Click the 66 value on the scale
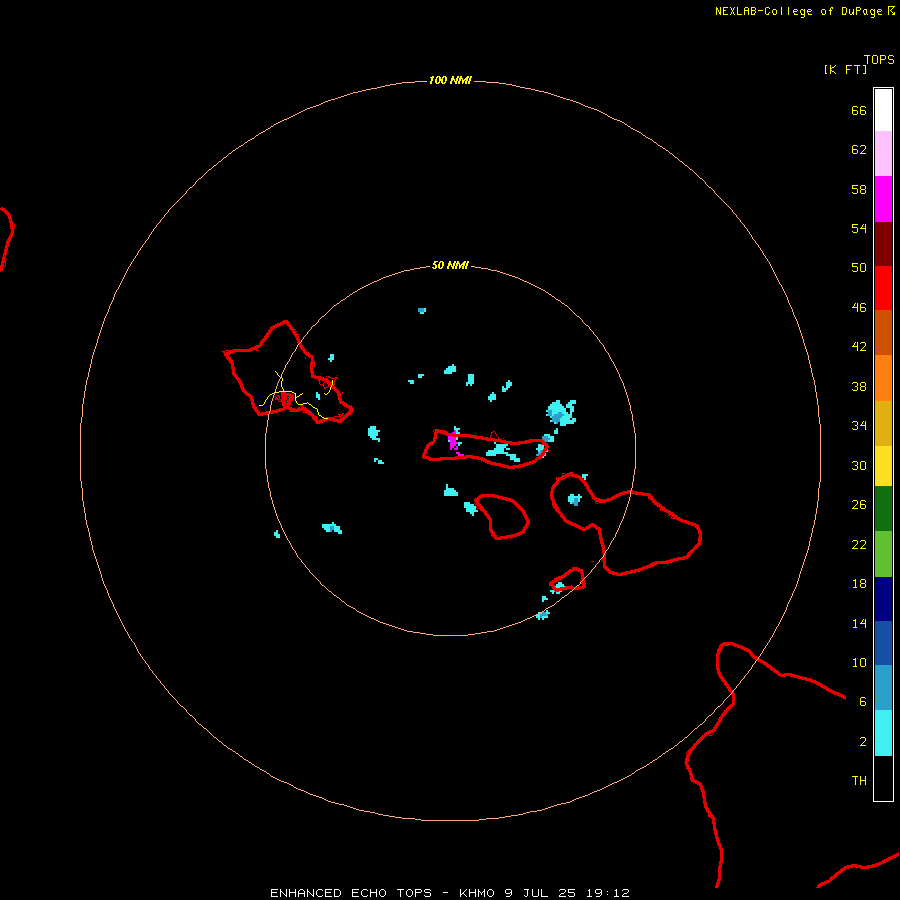900x900 pixels. coord(859,110)
